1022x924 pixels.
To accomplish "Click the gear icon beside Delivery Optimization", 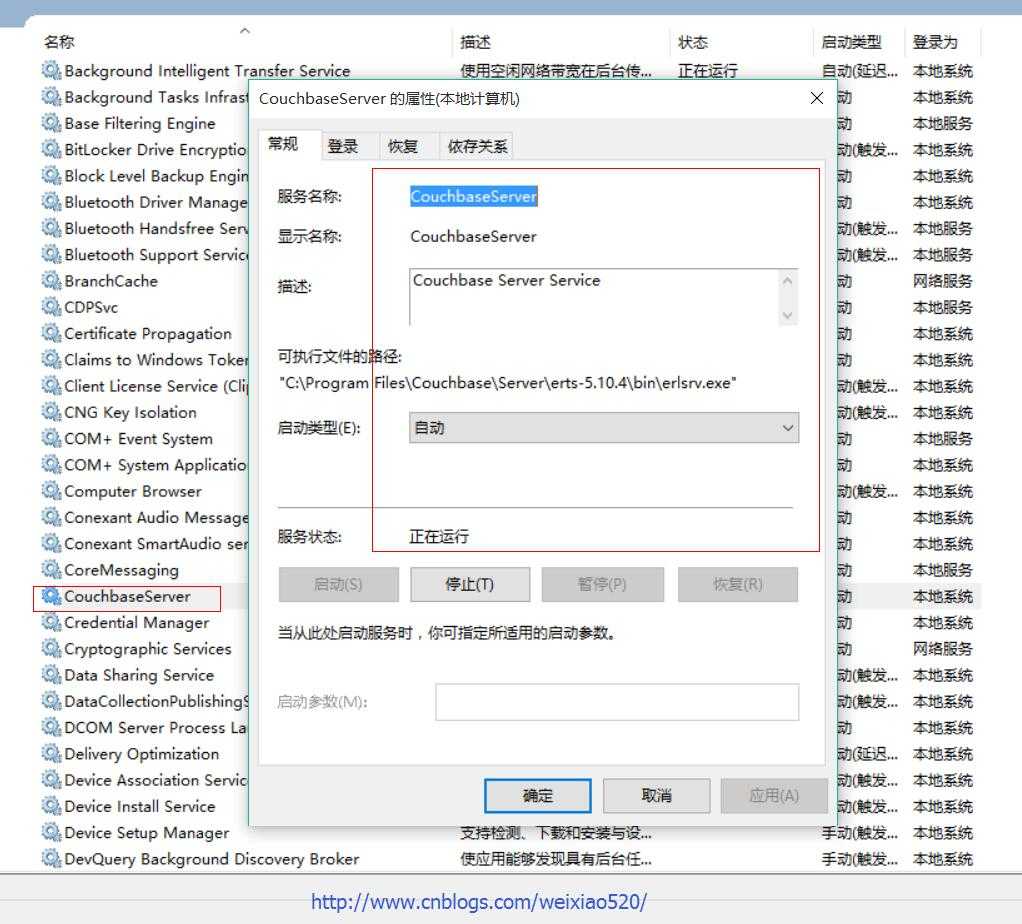I will [x=51, y=753].
